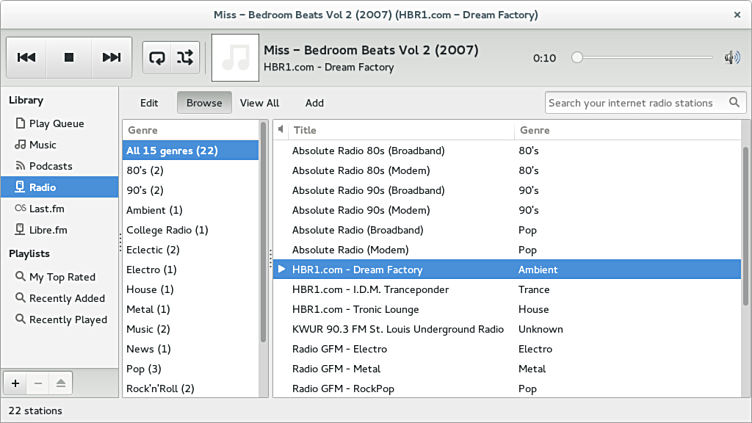Open the Edit toolbar option

tap(149, 103)
